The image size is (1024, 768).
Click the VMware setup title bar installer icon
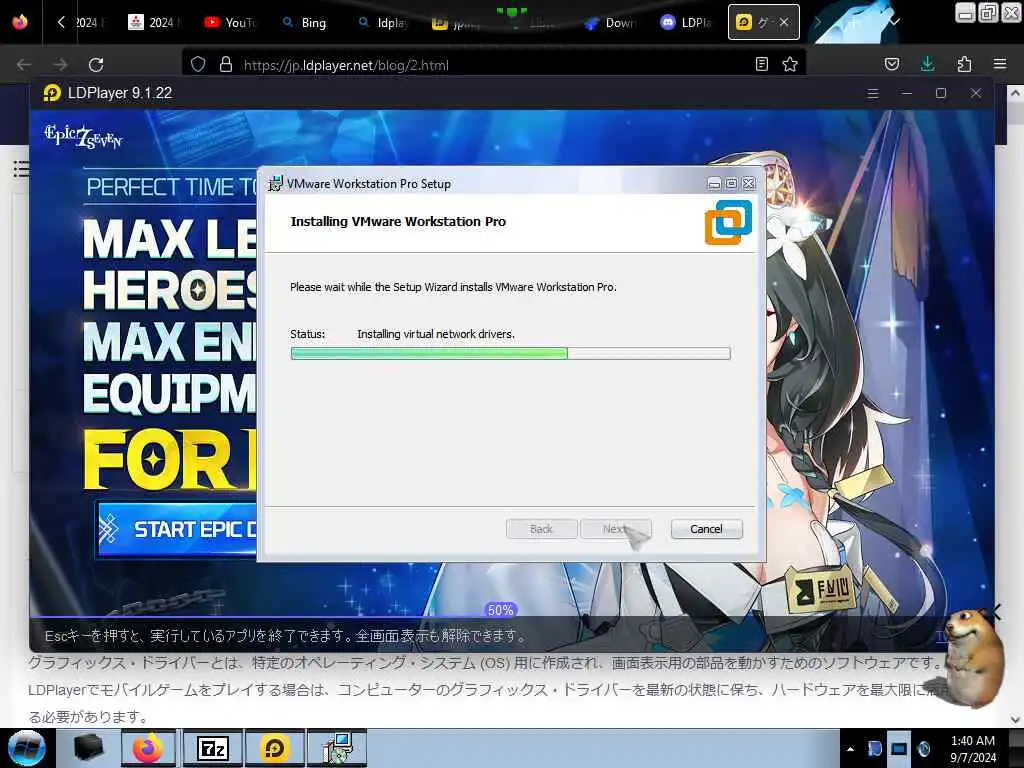pyautogui.click(x=276, y=184)
